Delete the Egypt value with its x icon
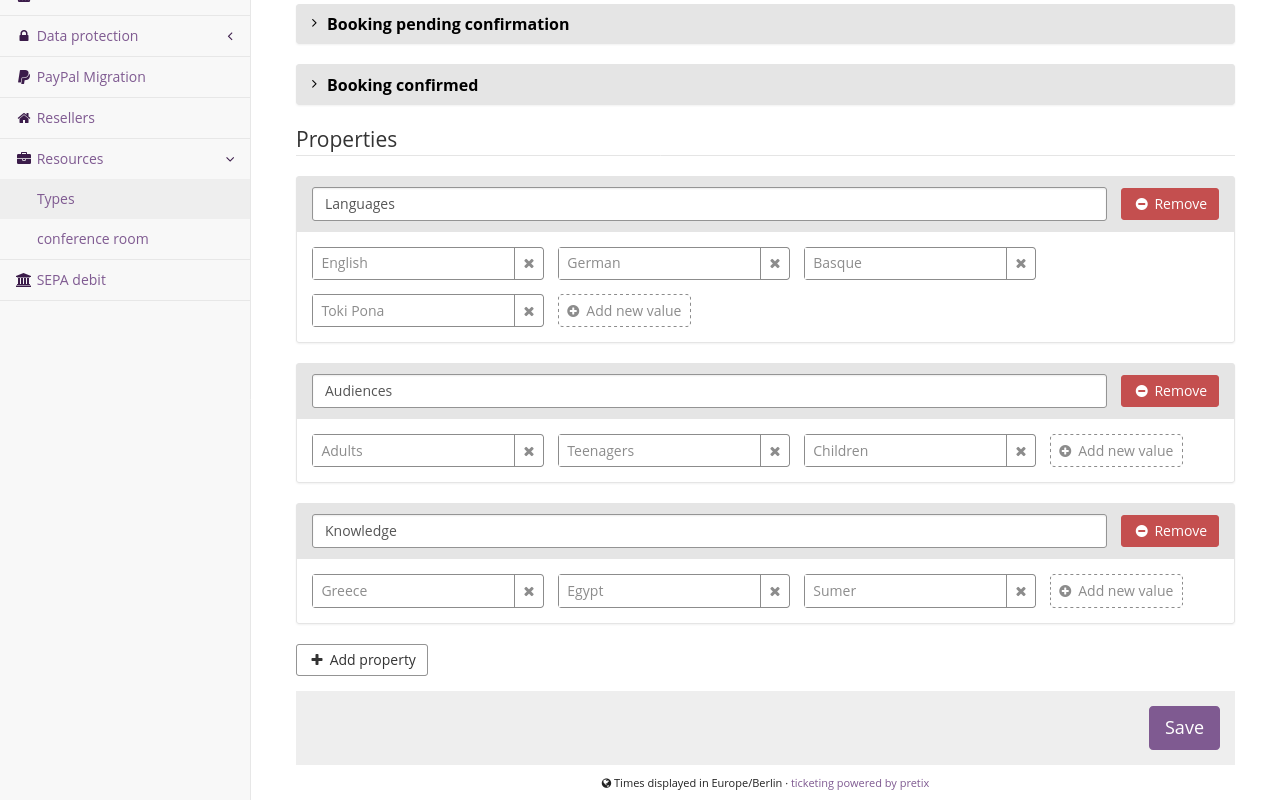This screenshot has height=800, width=1280. [x=775, y=591]
